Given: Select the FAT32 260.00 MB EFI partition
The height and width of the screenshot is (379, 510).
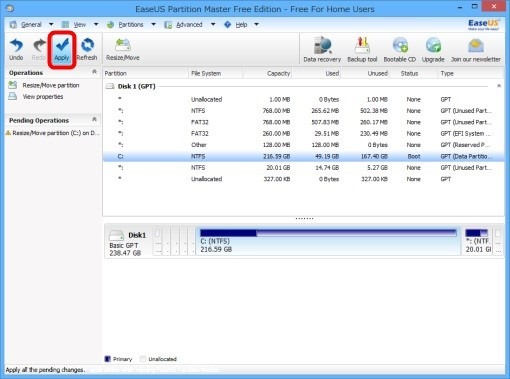Looking at the screenshot, I should pyautogui.click(x=303, y=133).
